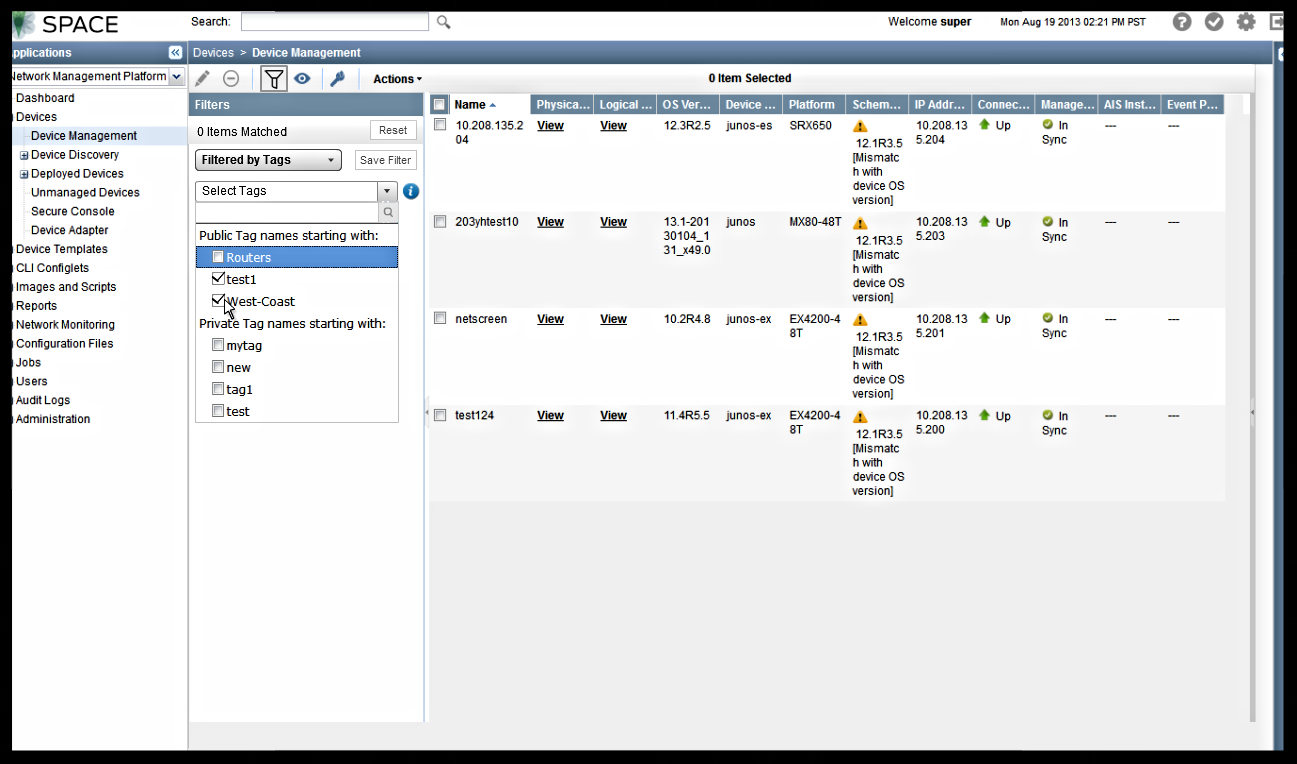Expand Deployed Devices tree node
The width and height of the screenshot is (1297, 764).
pyautogui.click(x=24, y=174)
